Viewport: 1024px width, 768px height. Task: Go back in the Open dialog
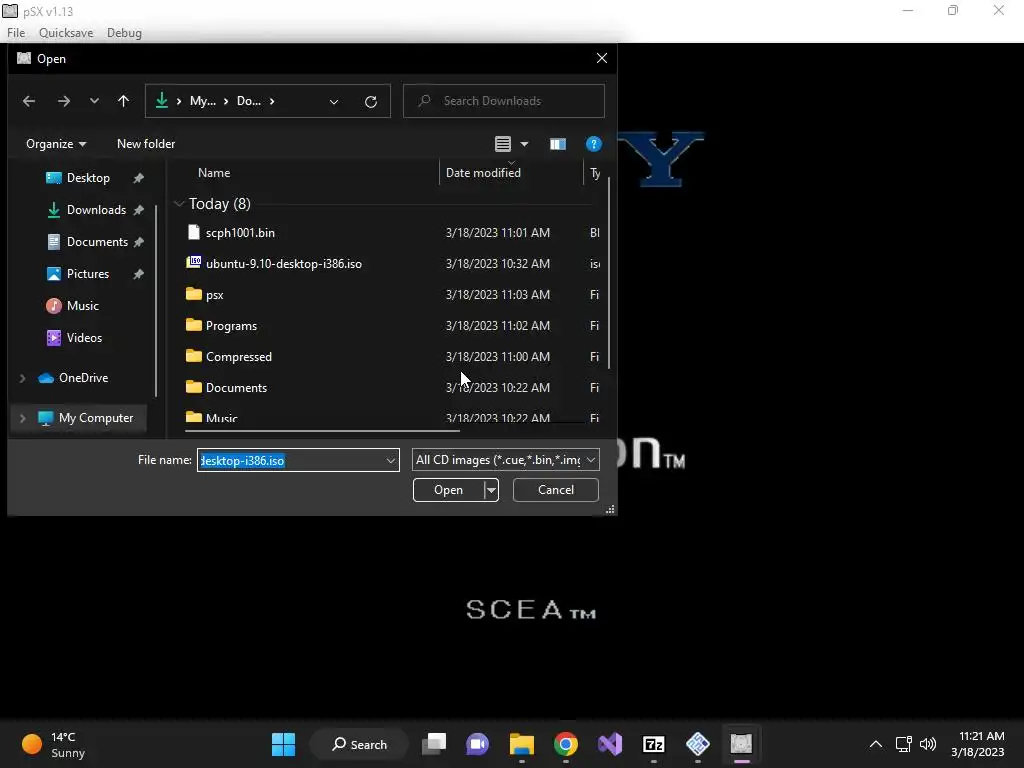(29, 101)
